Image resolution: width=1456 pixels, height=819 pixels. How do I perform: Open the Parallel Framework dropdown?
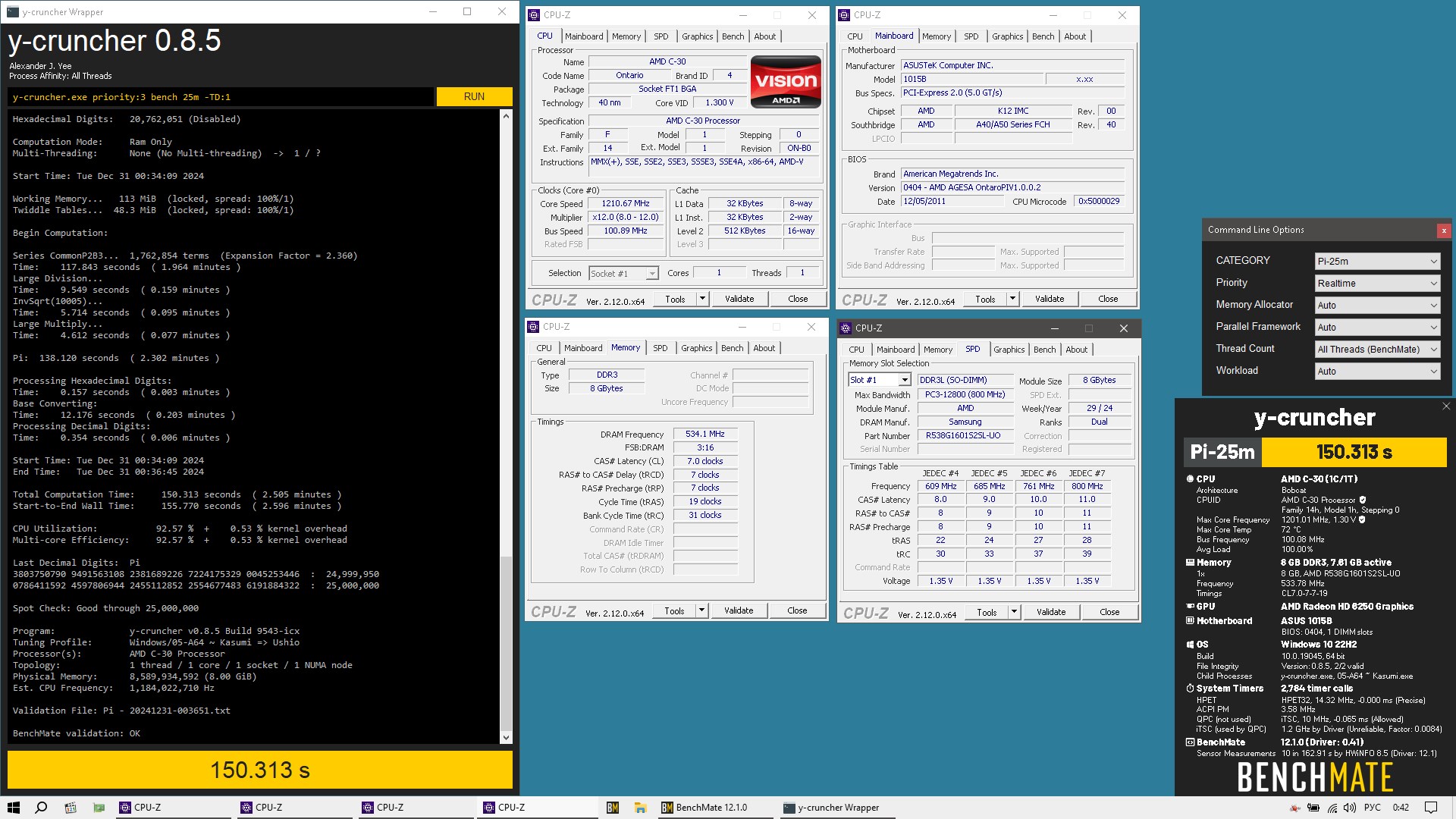pos(1377,327)
